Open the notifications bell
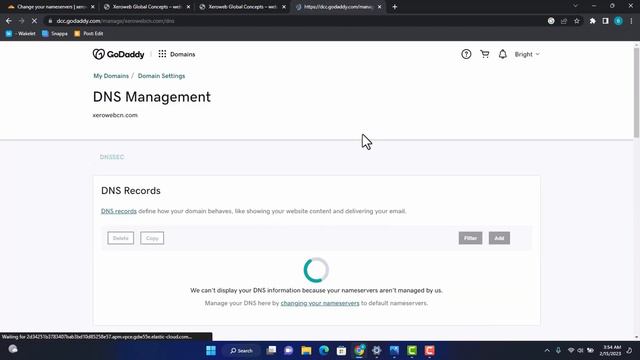The image size is (640, 360). pos(502,54)
